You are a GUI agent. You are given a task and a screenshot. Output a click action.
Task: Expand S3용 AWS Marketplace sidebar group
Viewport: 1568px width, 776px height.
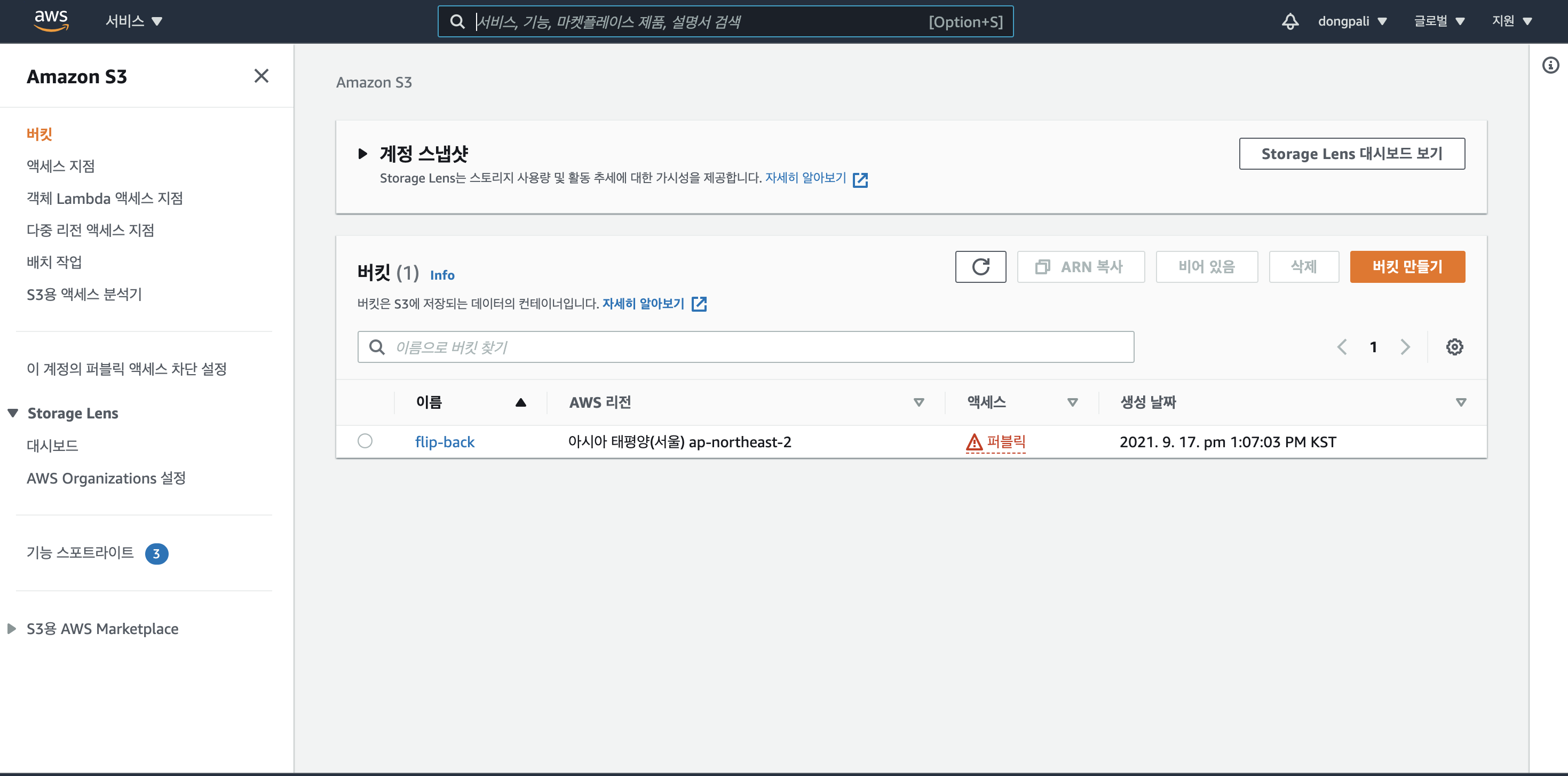point(11,629)
